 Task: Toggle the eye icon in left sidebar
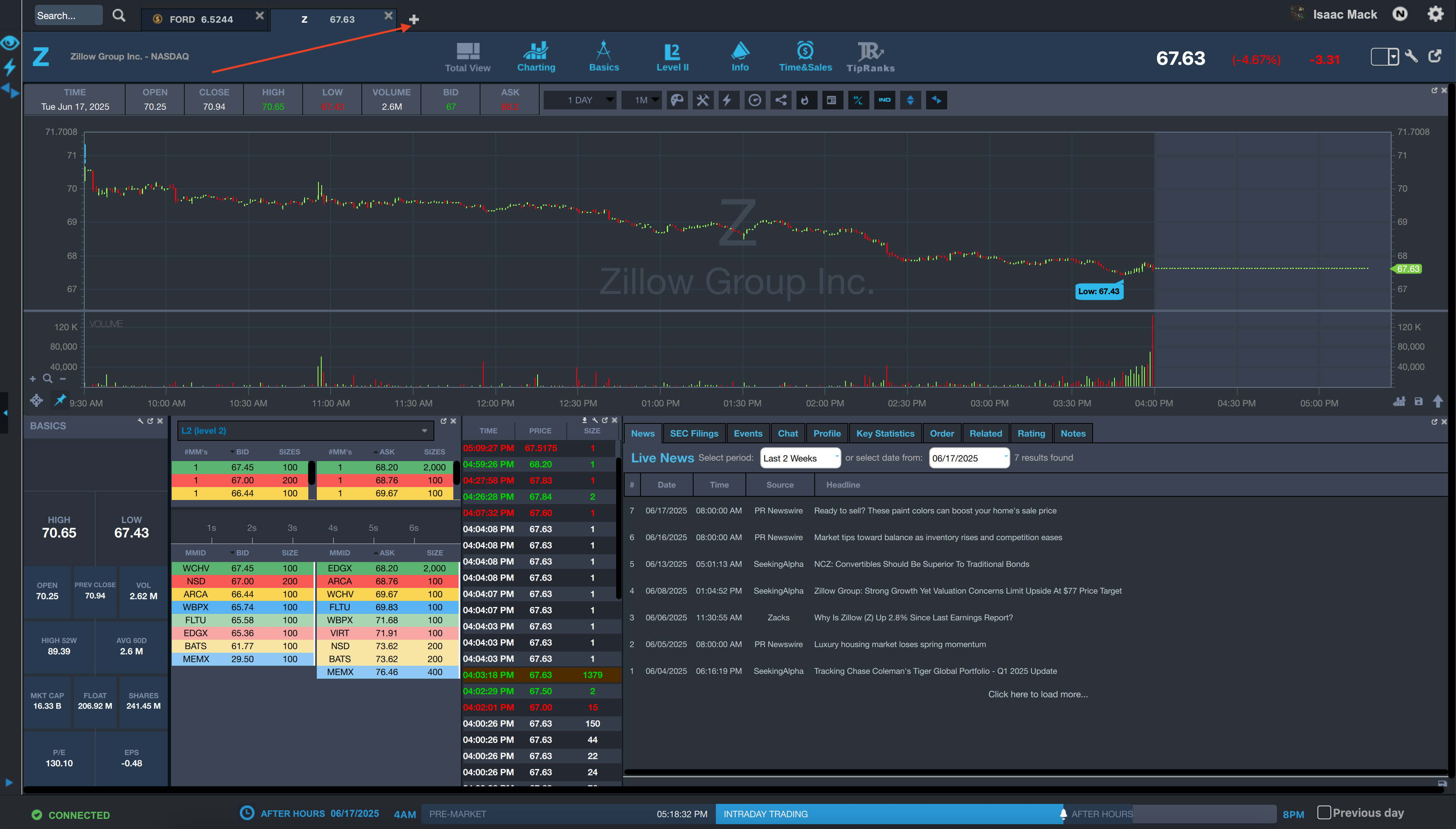pos(10,43)
